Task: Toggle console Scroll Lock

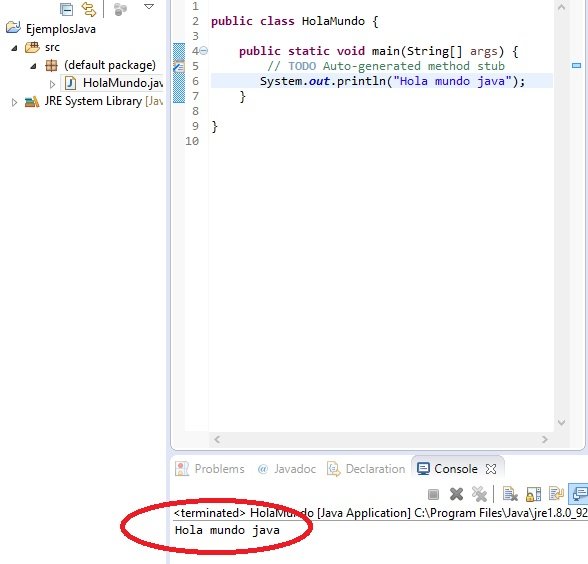Action: coord(533,494)
